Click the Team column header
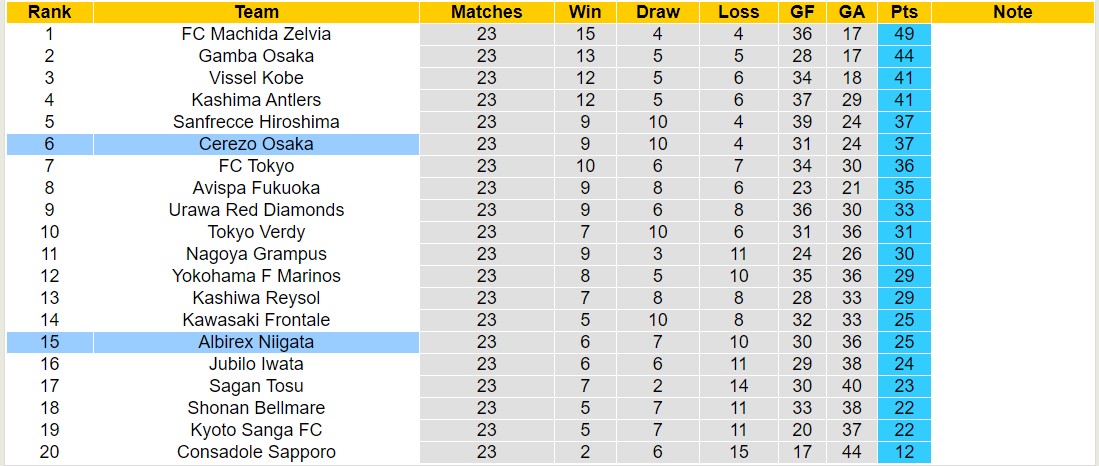The image size is (1099, 466). tap(256, 12)
